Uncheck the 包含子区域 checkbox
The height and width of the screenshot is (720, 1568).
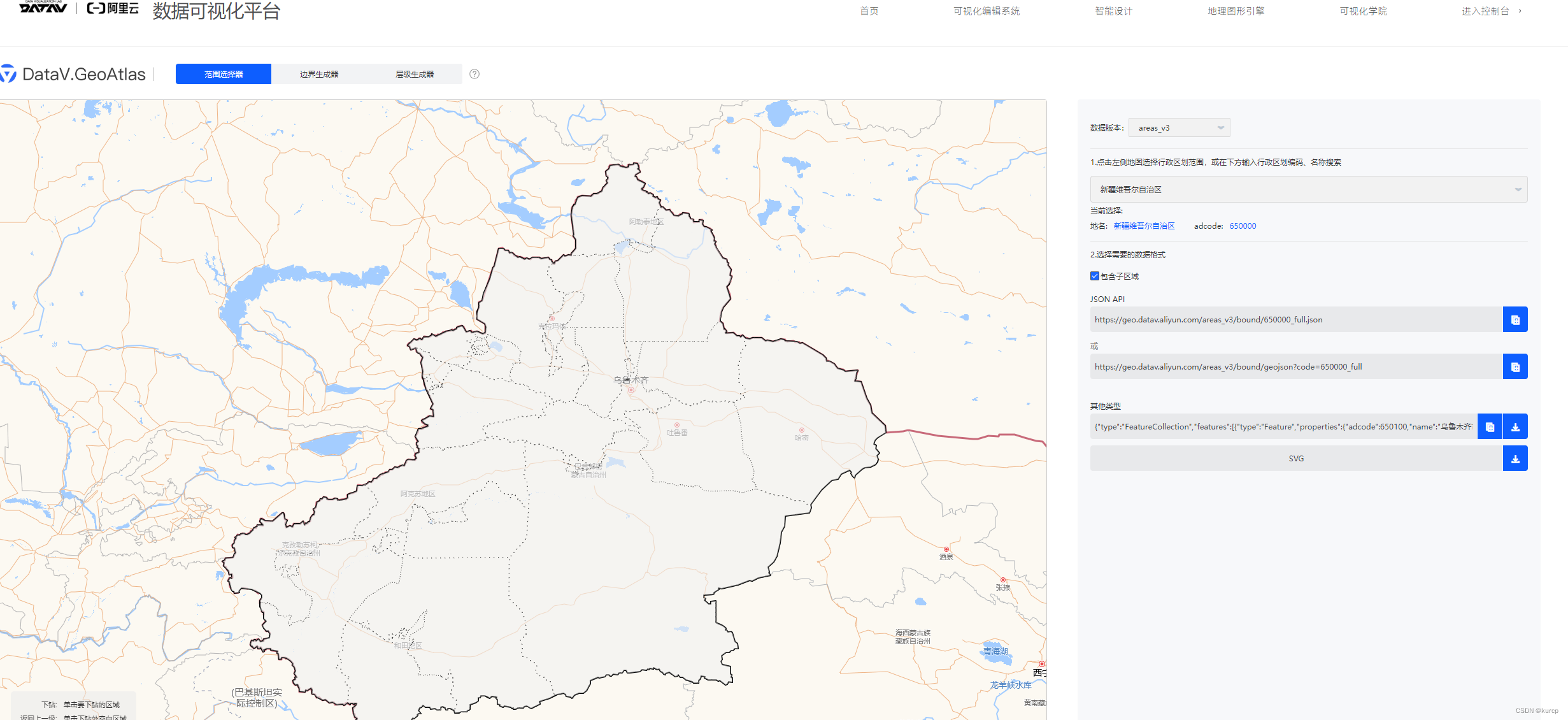tap(1095, 276)
